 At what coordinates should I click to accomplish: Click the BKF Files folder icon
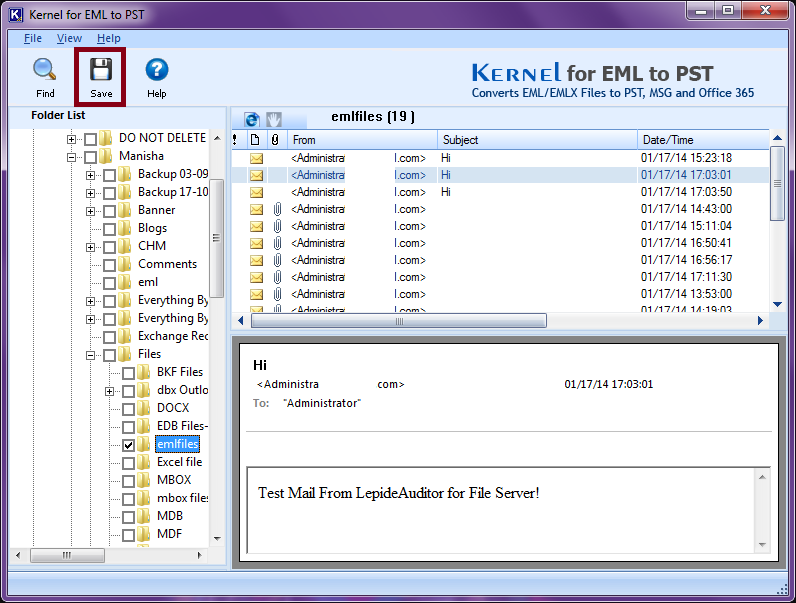(144, 372)
